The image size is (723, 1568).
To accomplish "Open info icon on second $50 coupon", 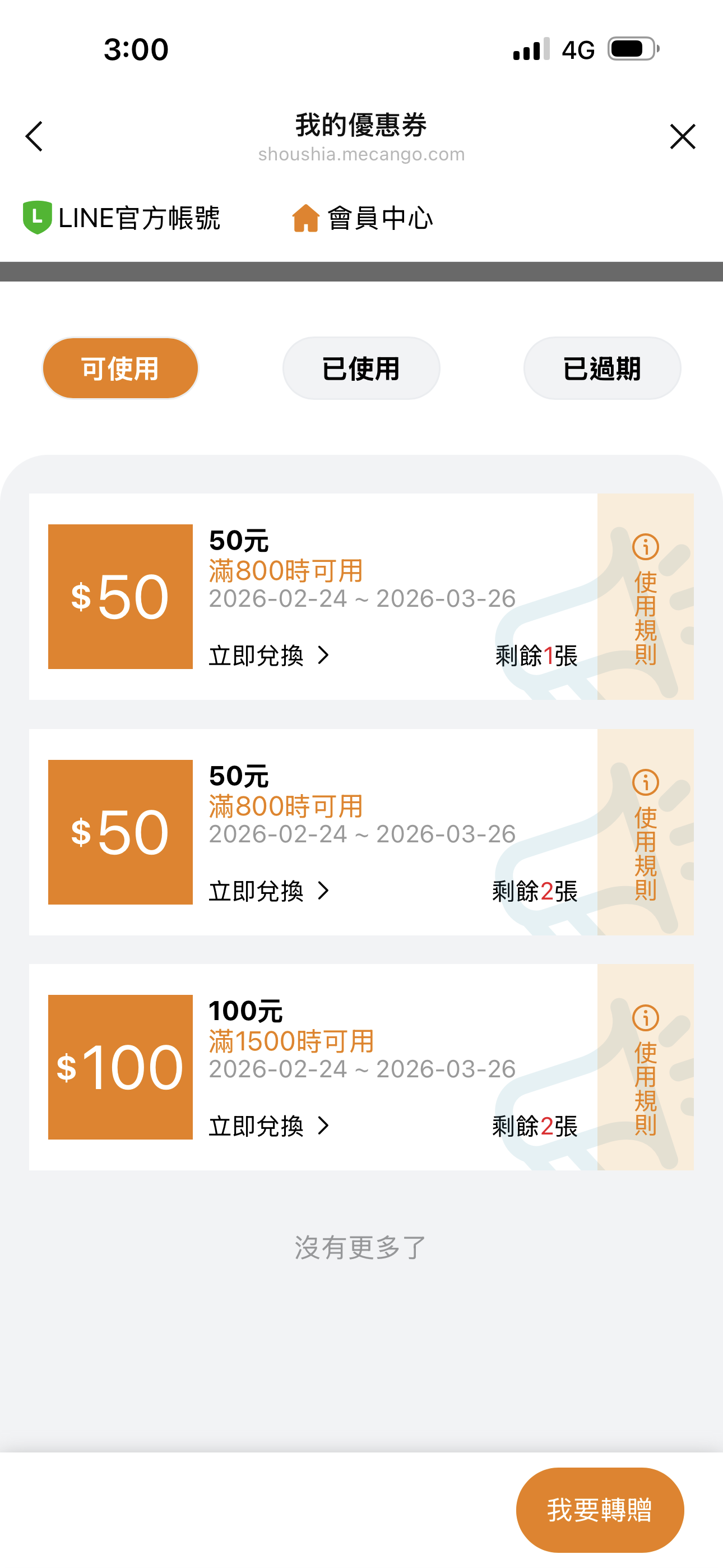I will [645, 782].
